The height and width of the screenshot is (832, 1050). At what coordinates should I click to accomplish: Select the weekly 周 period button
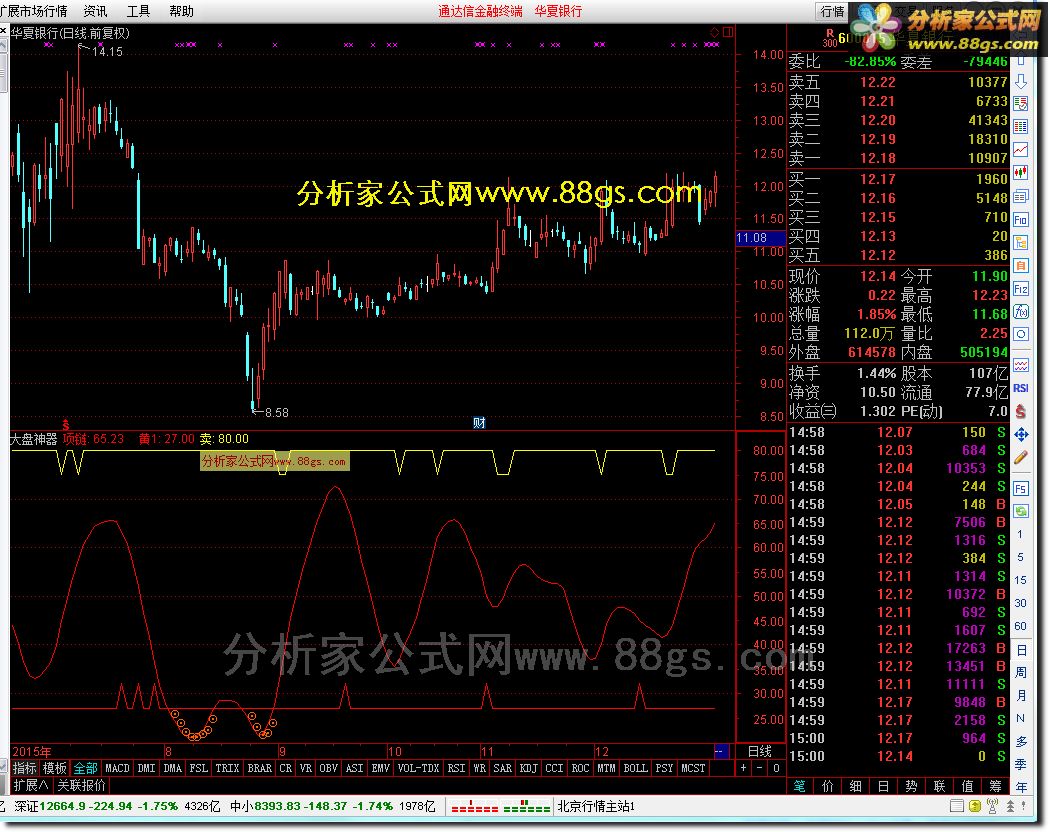point(1021,672)
